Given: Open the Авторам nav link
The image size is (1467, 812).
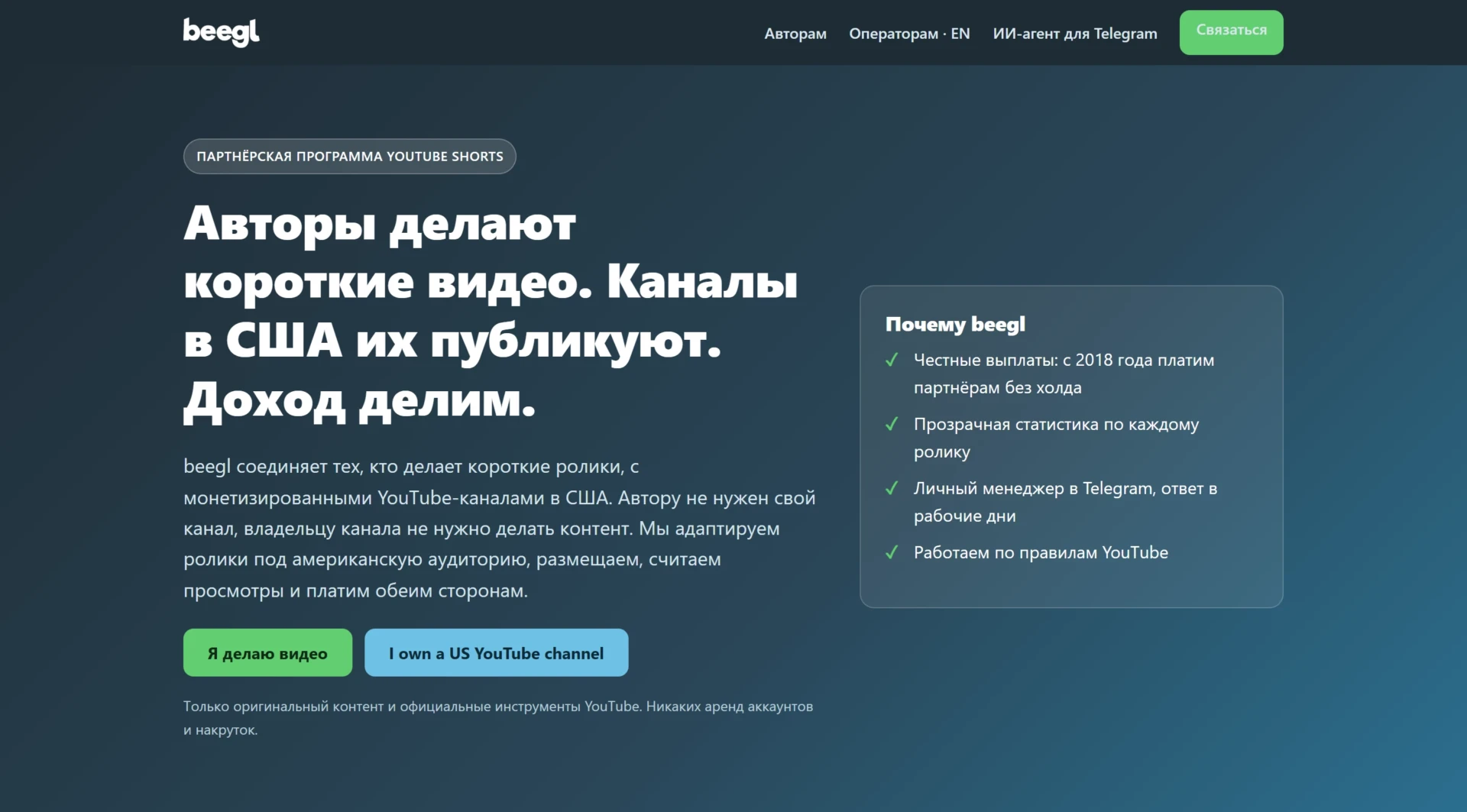Looking at the screenshot, I should (795, 34).
